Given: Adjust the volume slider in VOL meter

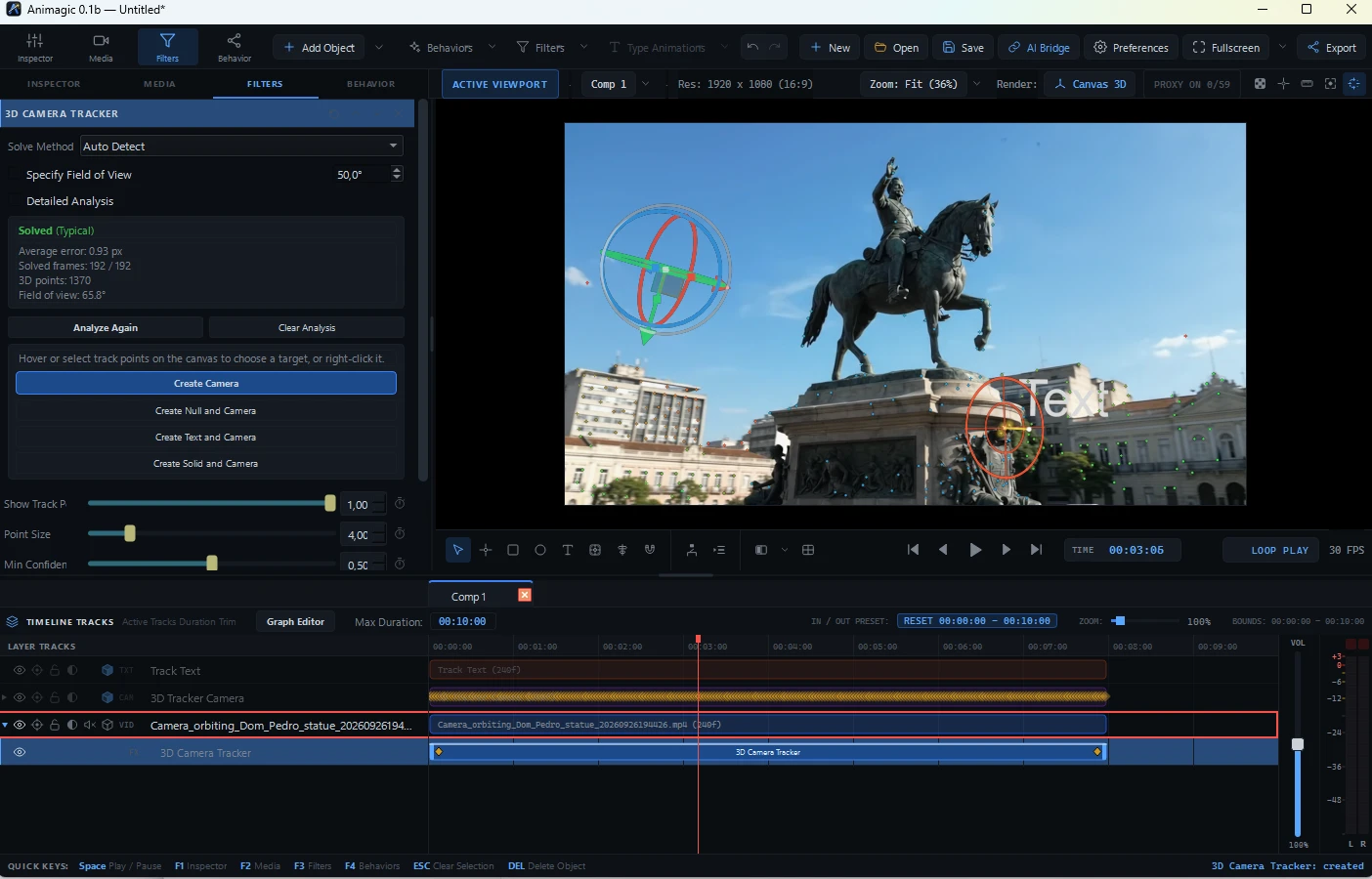Looking at the screenshot, I should 1298,744.
